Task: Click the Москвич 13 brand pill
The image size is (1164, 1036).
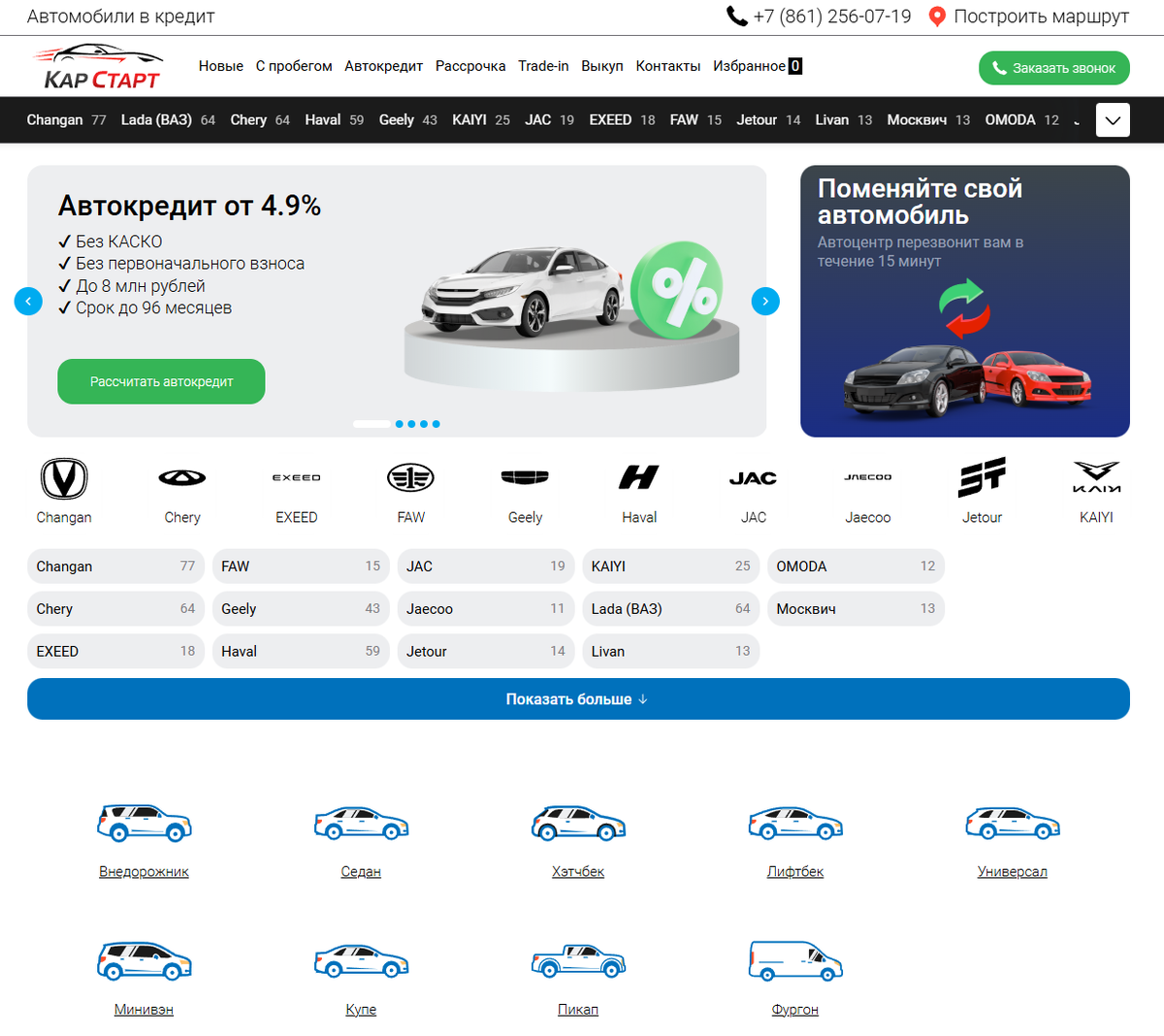Action: pyautogui.click(x=856, y=609)
